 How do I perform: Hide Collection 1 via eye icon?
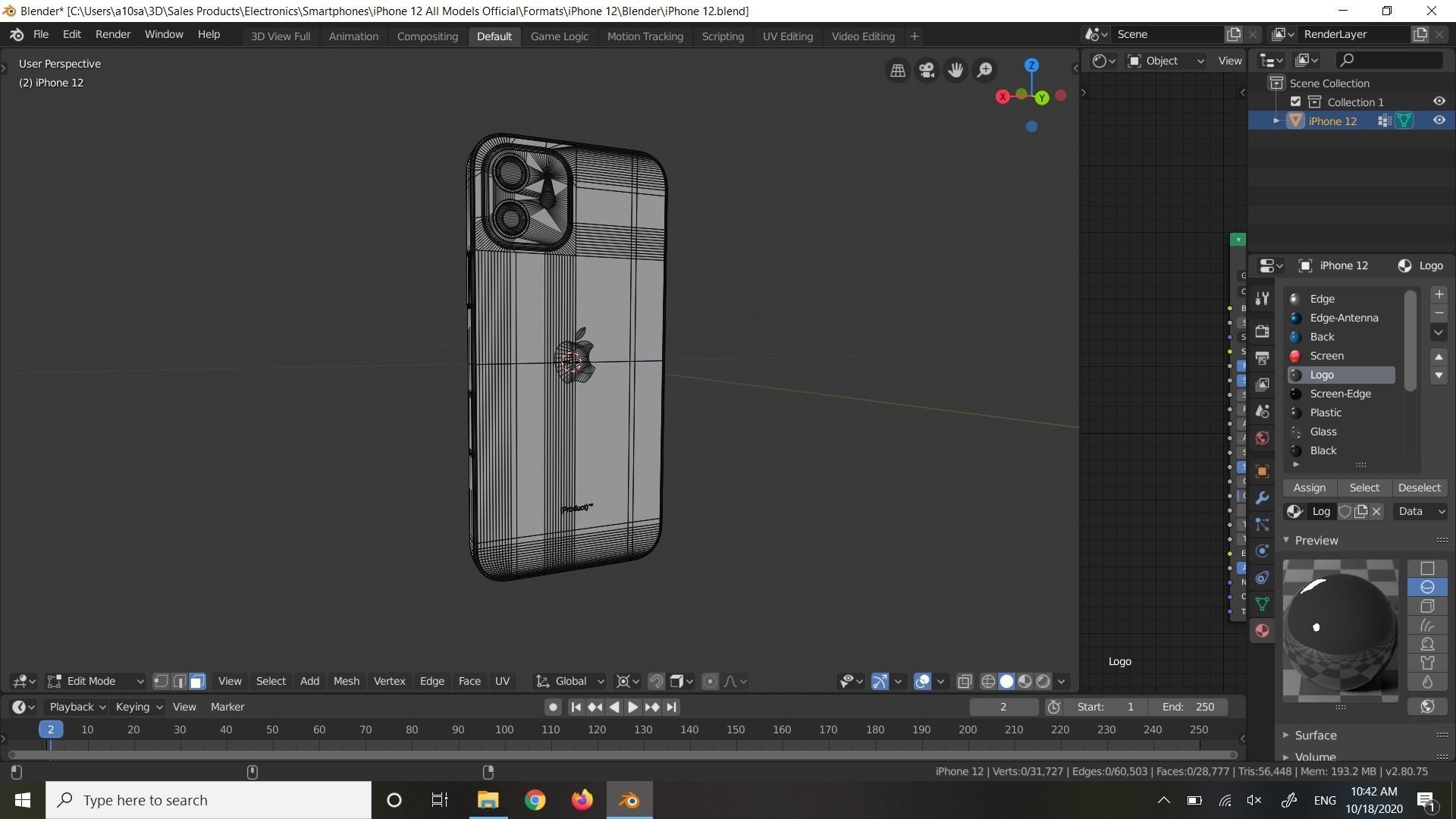tap(1439, 102)
